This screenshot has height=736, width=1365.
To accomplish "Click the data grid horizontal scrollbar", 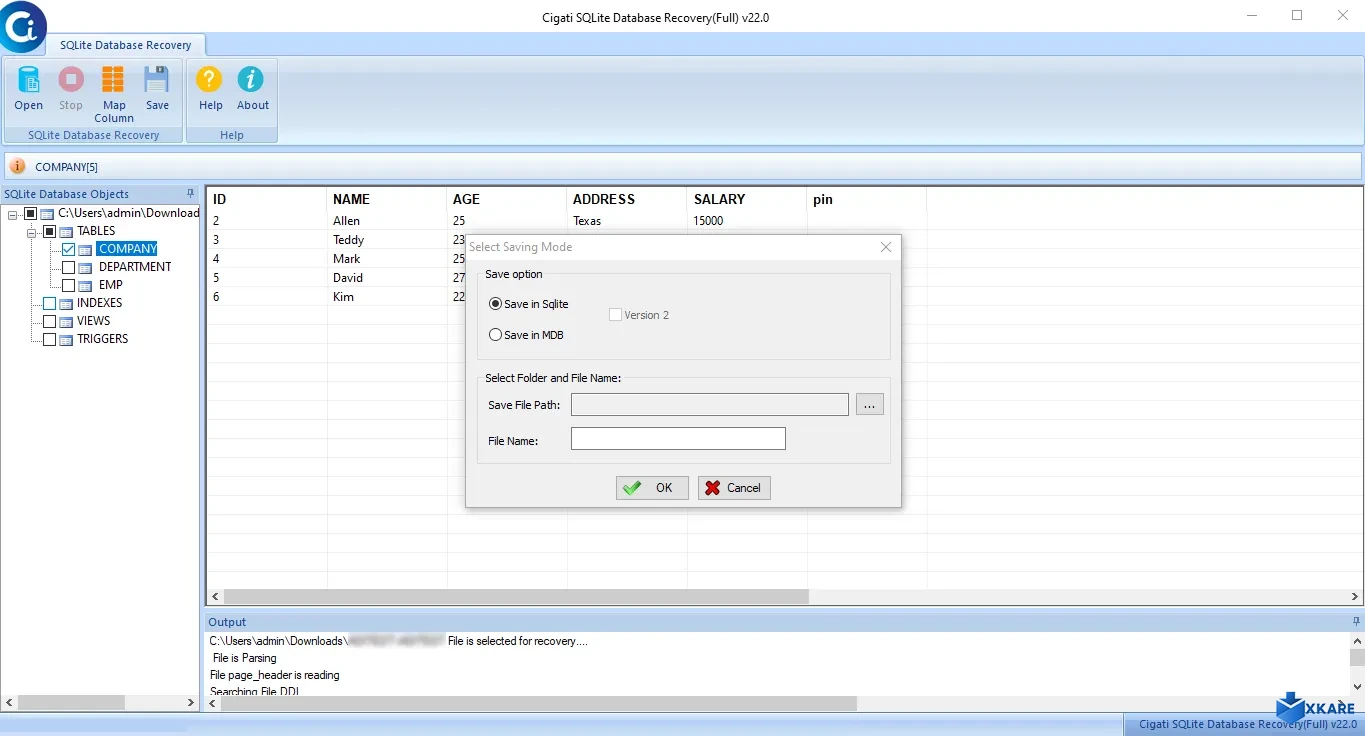I will [x=516, y=596].
